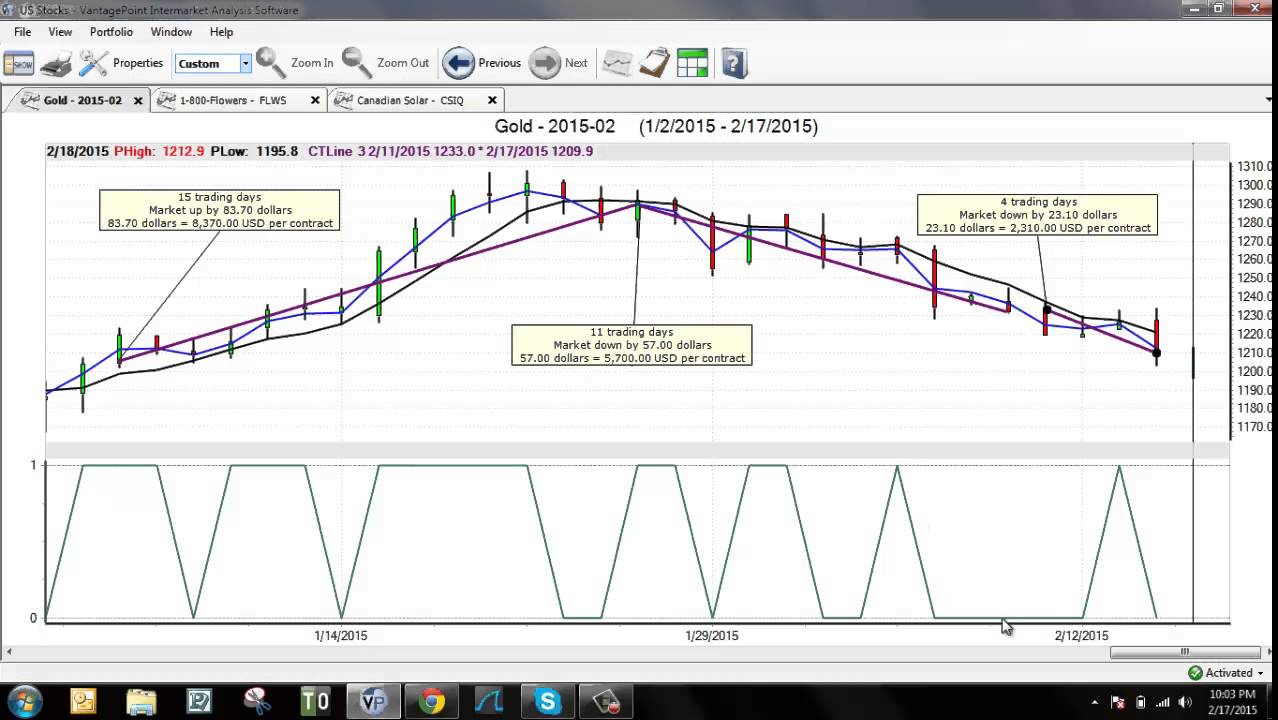The width and height of the screenshot is (1278, 720).
Task: Open the clipboard notes icon
Action: pos(654,63)
